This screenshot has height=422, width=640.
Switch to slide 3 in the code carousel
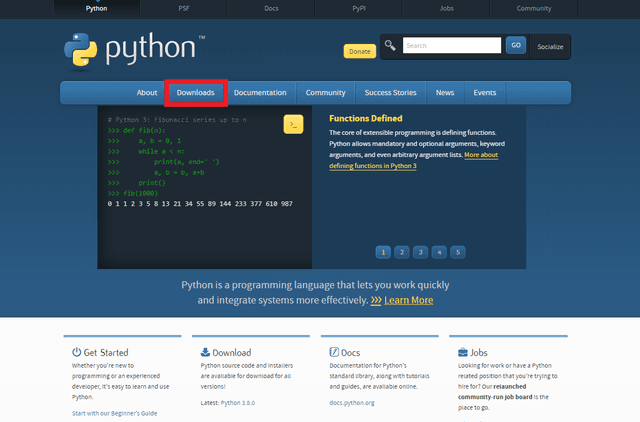coord(420,252)
